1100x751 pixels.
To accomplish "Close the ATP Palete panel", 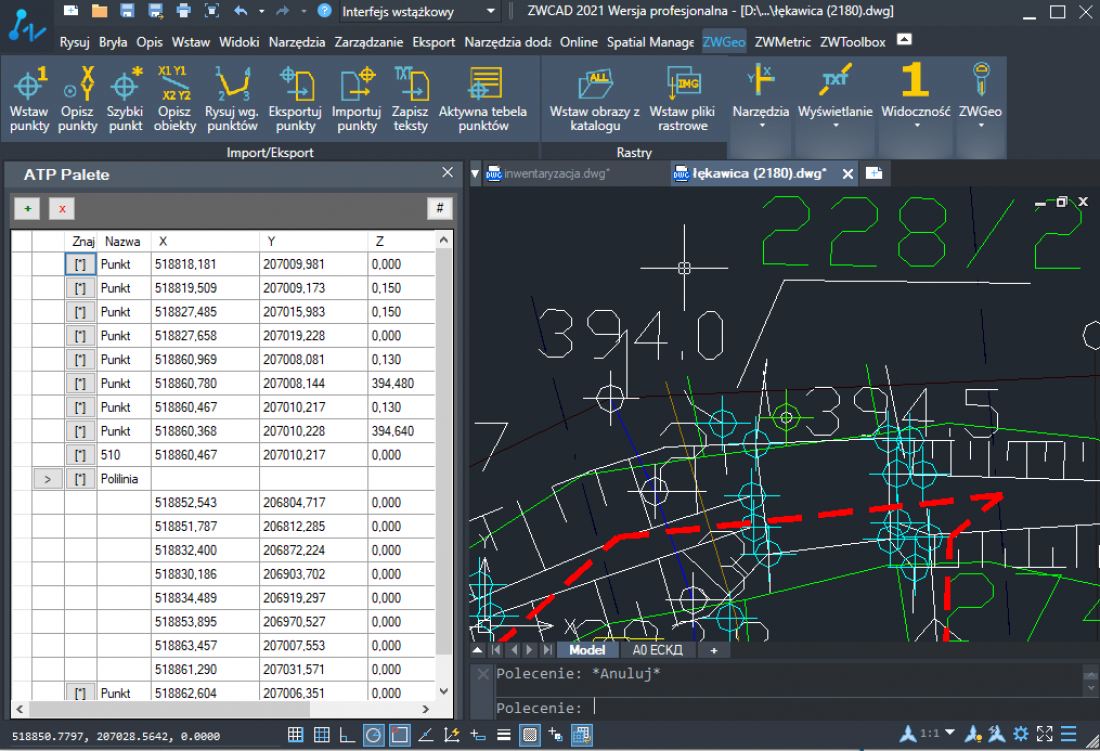I will [x=448, y=172].
